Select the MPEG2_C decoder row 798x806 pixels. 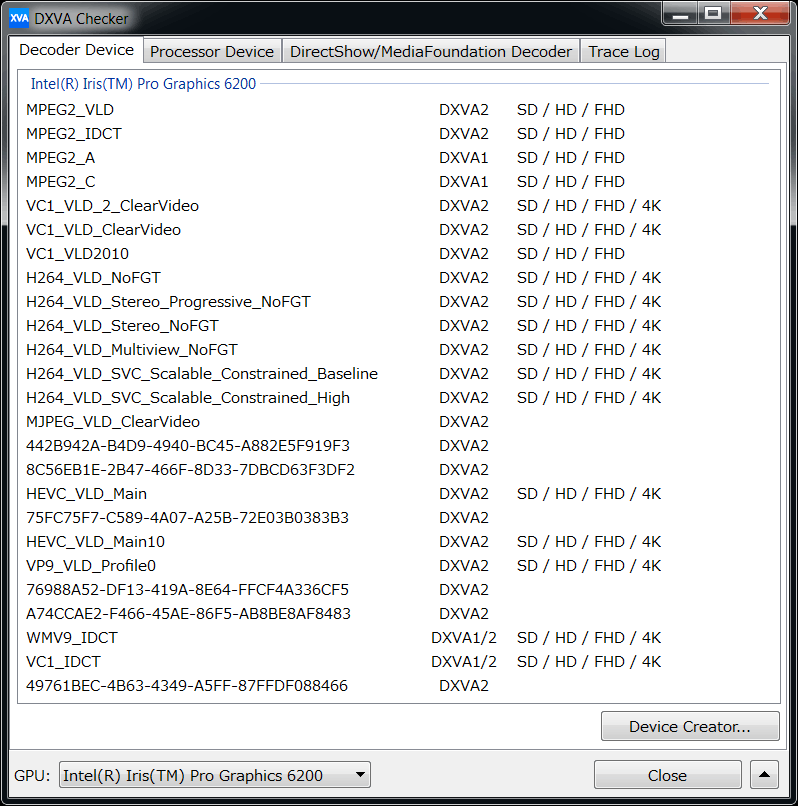(x=398, y=181)
